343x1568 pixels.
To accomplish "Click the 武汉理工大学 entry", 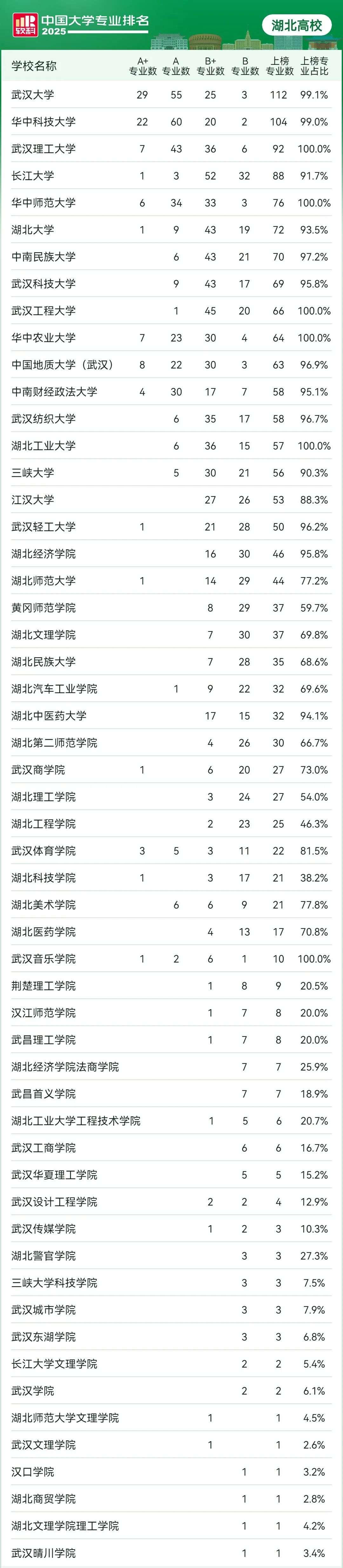I will (x=44, y=149).
